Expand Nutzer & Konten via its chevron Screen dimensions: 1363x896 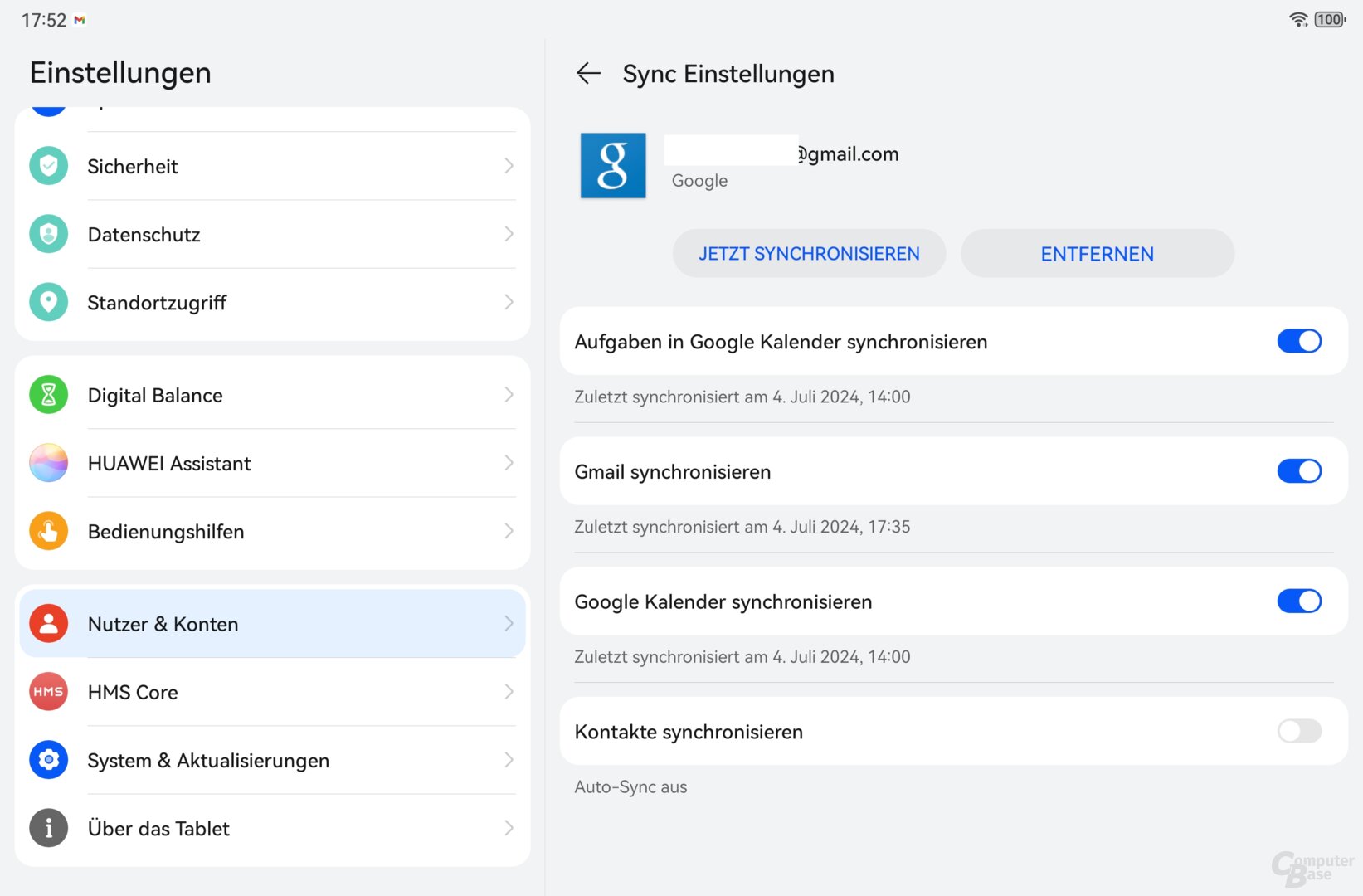tap(509, 624)
